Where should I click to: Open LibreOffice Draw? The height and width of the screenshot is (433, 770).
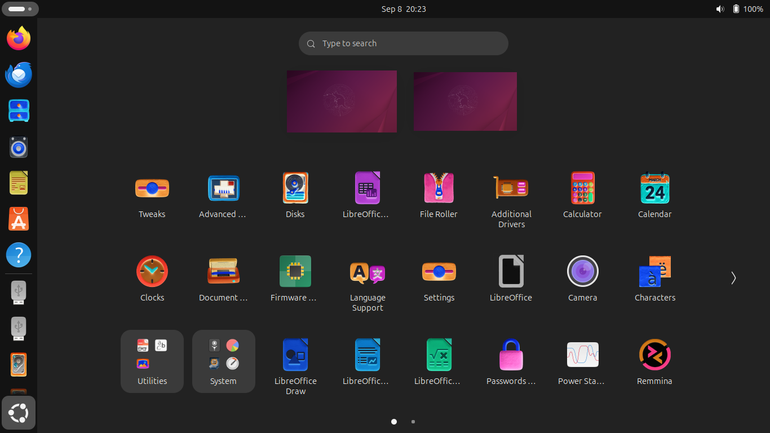pos(295,367)
